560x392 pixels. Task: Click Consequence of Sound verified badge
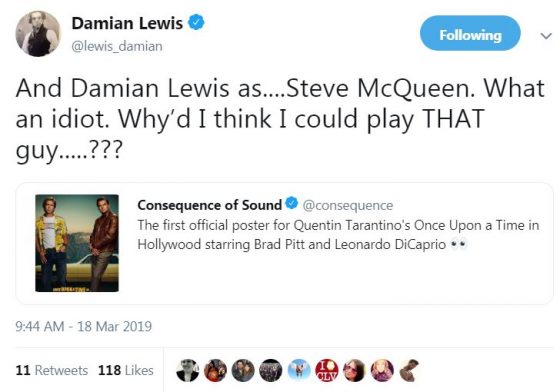click(292, 203)
